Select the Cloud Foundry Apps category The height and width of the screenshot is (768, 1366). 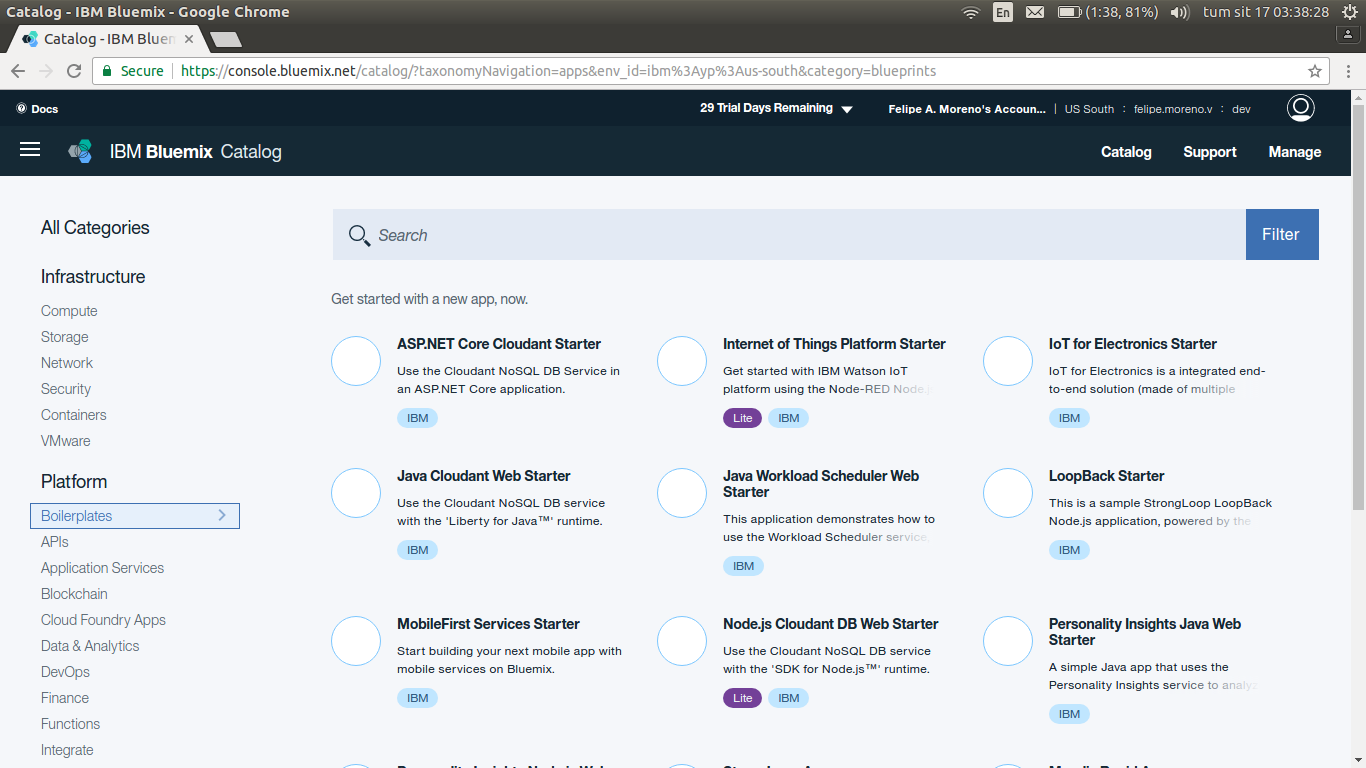pos(103,620)
